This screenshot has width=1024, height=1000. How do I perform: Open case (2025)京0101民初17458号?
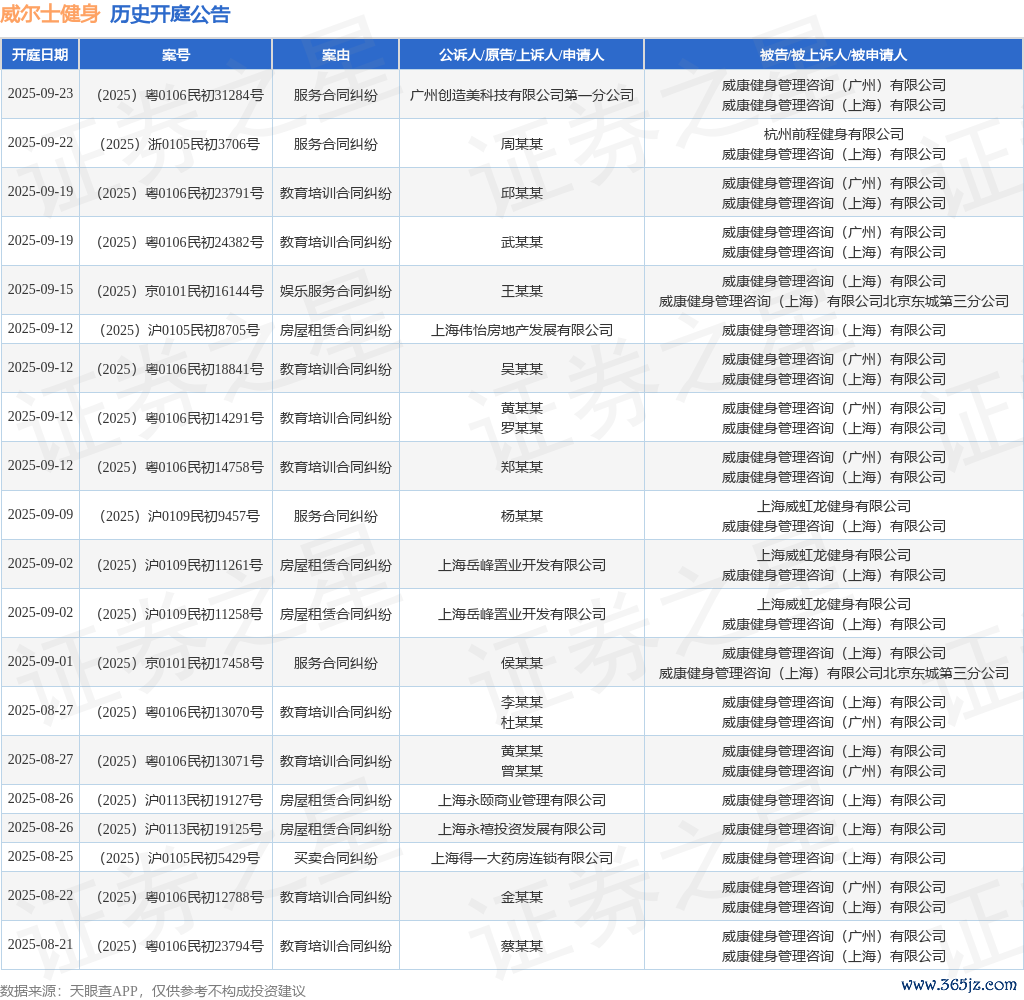click(176, 663)
